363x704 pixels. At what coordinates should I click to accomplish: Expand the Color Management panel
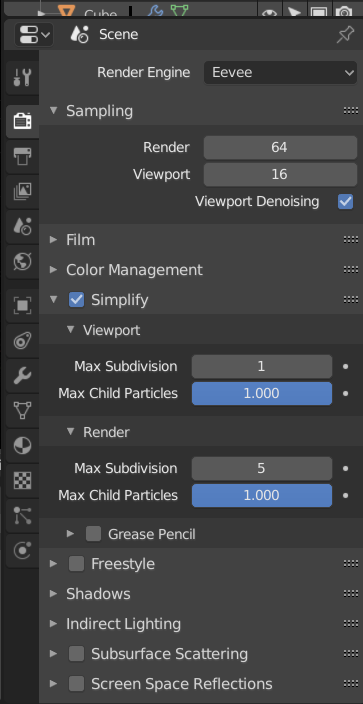(x=54, y=270)
